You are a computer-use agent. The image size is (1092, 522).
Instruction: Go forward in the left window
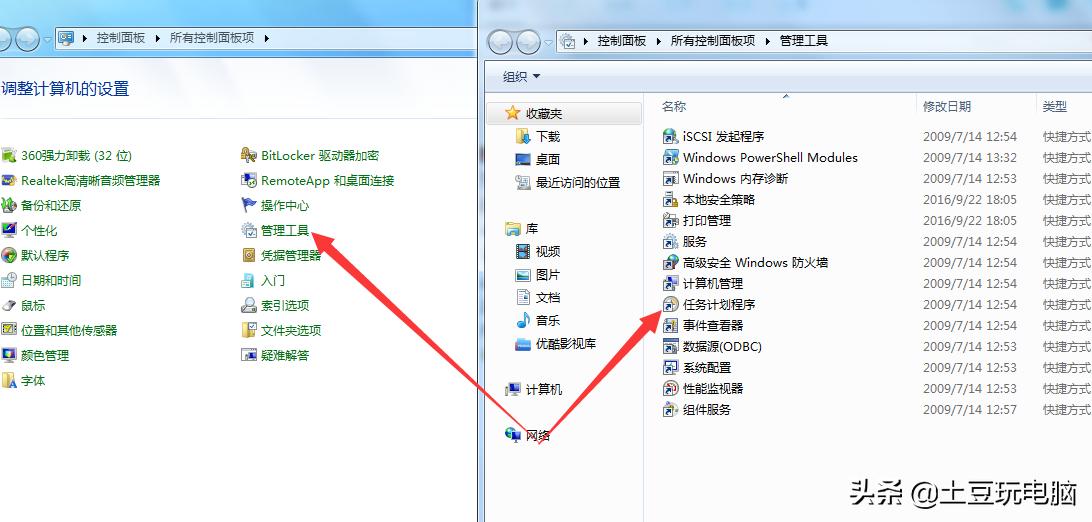pyautogui.click(x=27, y=39)
